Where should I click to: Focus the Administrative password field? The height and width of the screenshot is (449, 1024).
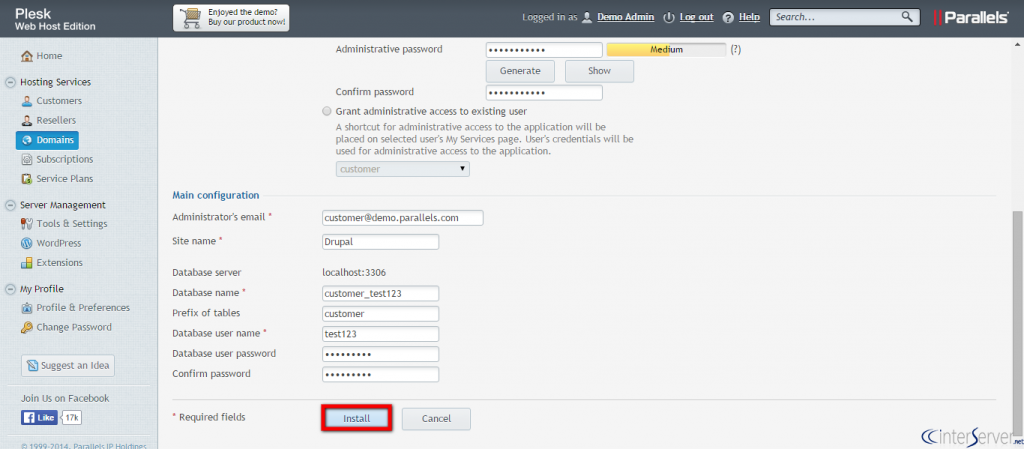pyautogui.click(x=544, y=50)
